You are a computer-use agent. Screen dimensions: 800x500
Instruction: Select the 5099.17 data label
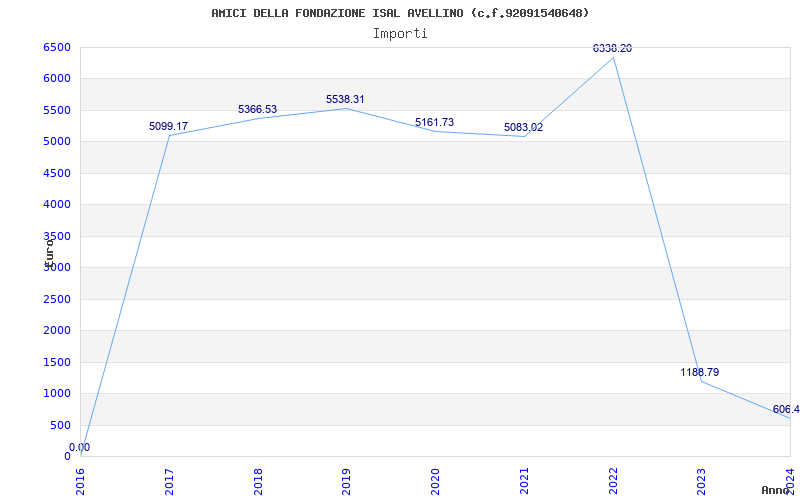168,126
